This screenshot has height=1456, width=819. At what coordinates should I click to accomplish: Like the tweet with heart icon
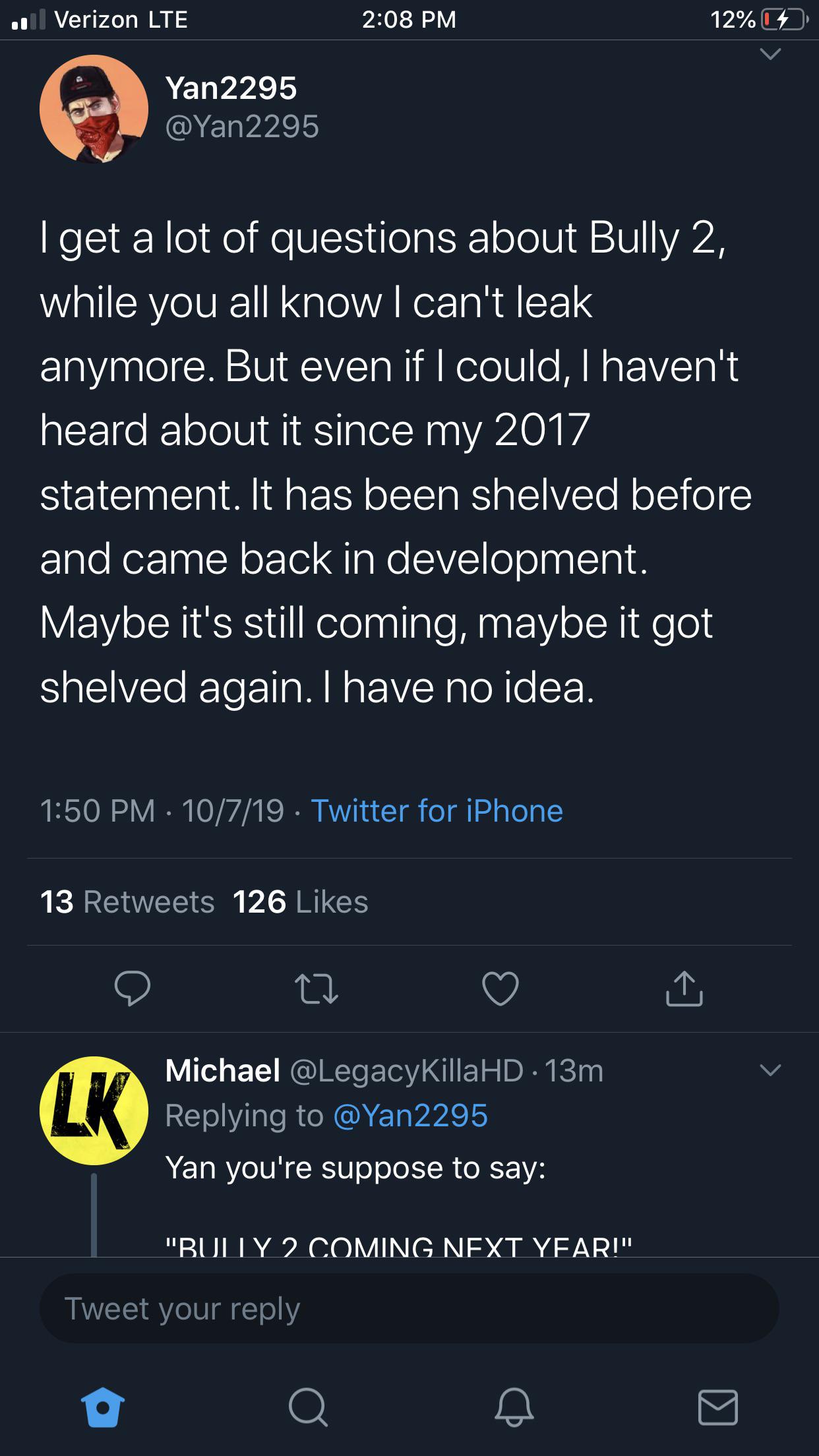pos(501,988)
